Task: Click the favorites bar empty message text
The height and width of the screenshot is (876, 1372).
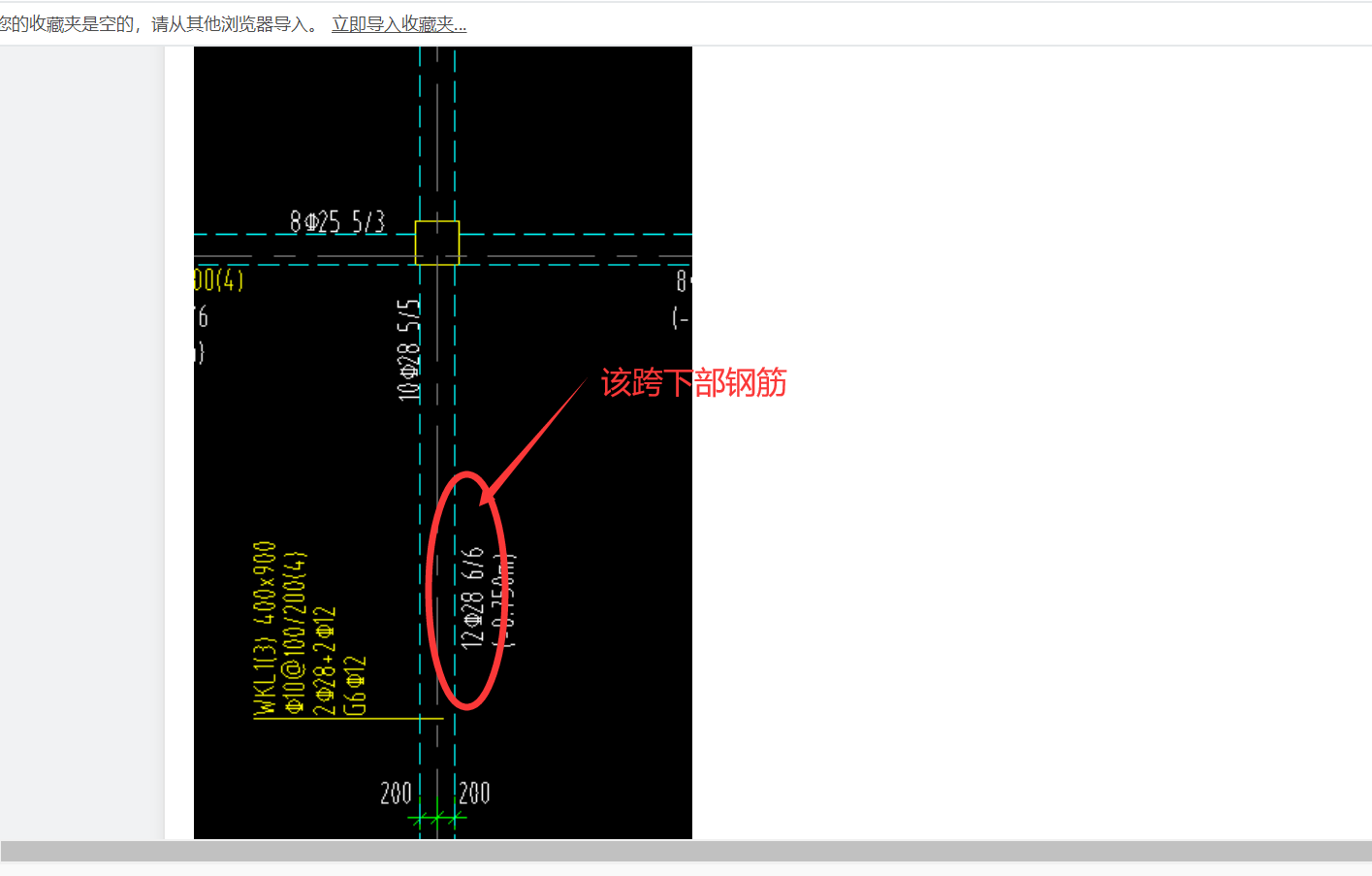Action: pyautogui.click(x=159, y=24)
